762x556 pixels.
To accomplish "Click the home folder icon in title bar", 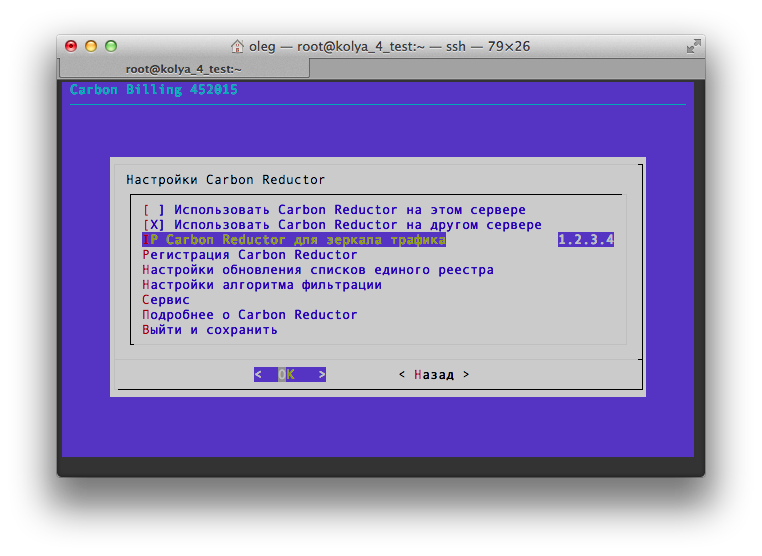I will pos(237,46).
